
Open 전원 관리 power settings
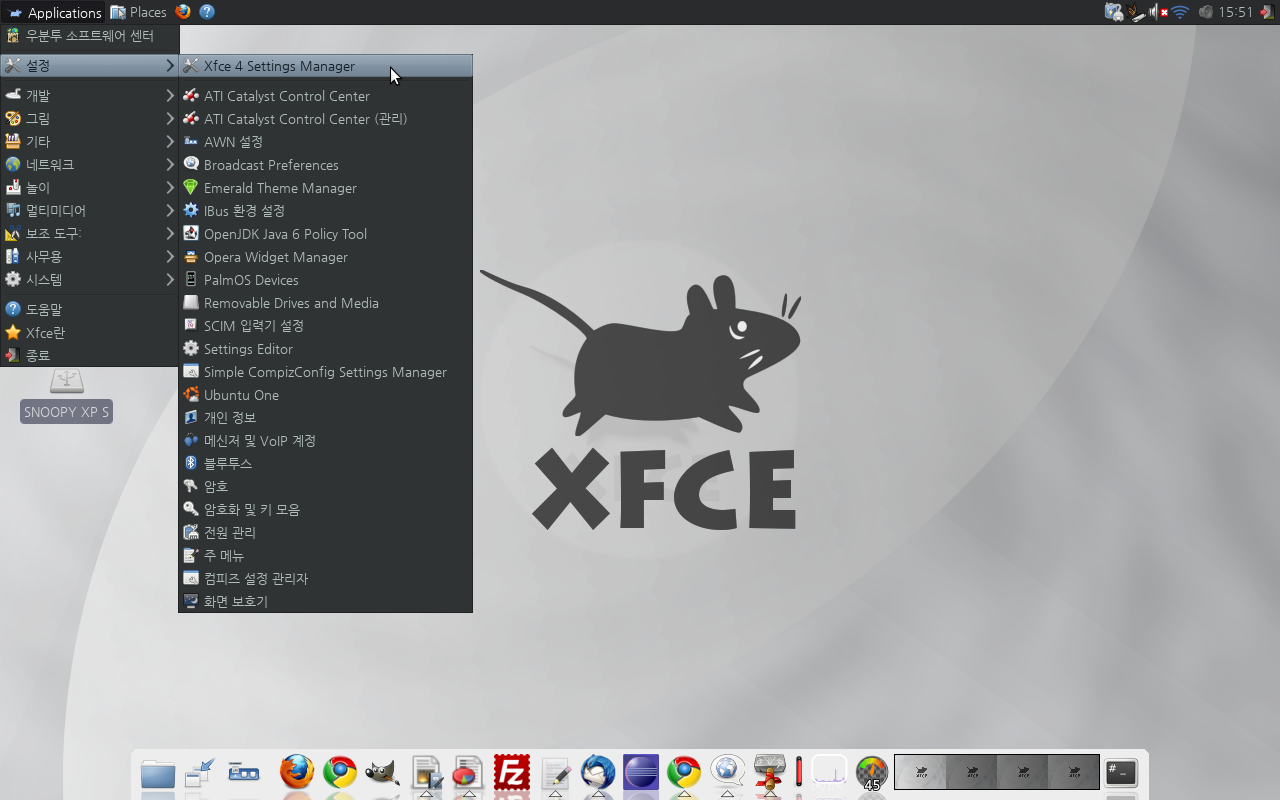tap(325, 533)
